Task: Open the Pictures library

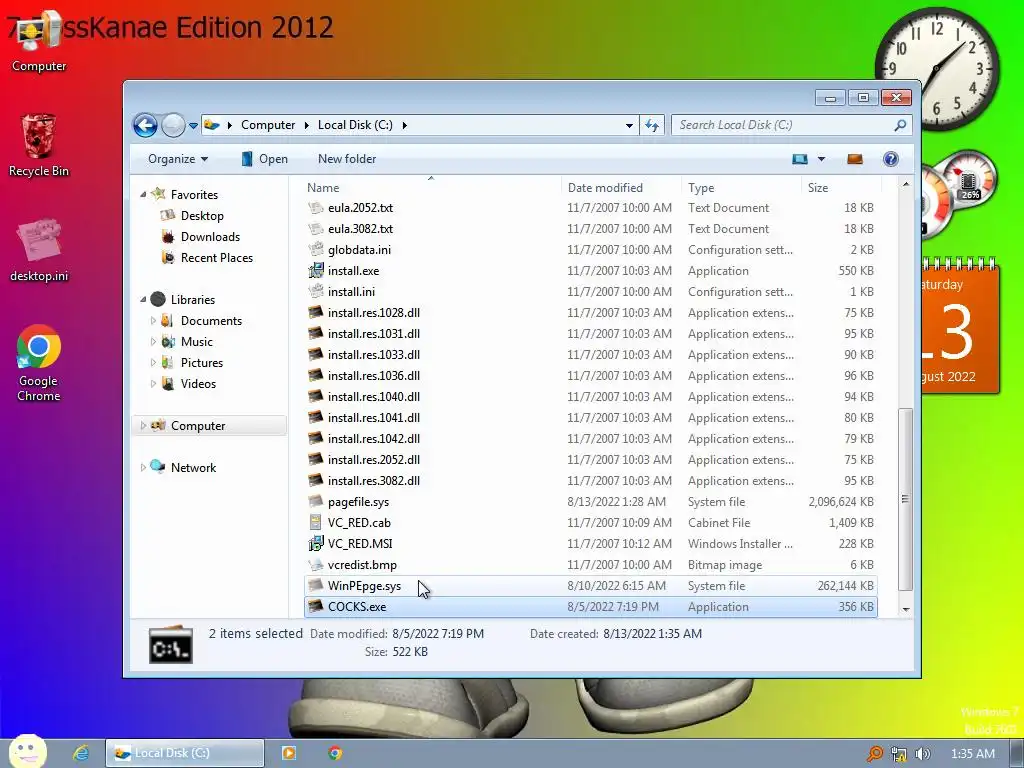Action: tap(202, 362)
